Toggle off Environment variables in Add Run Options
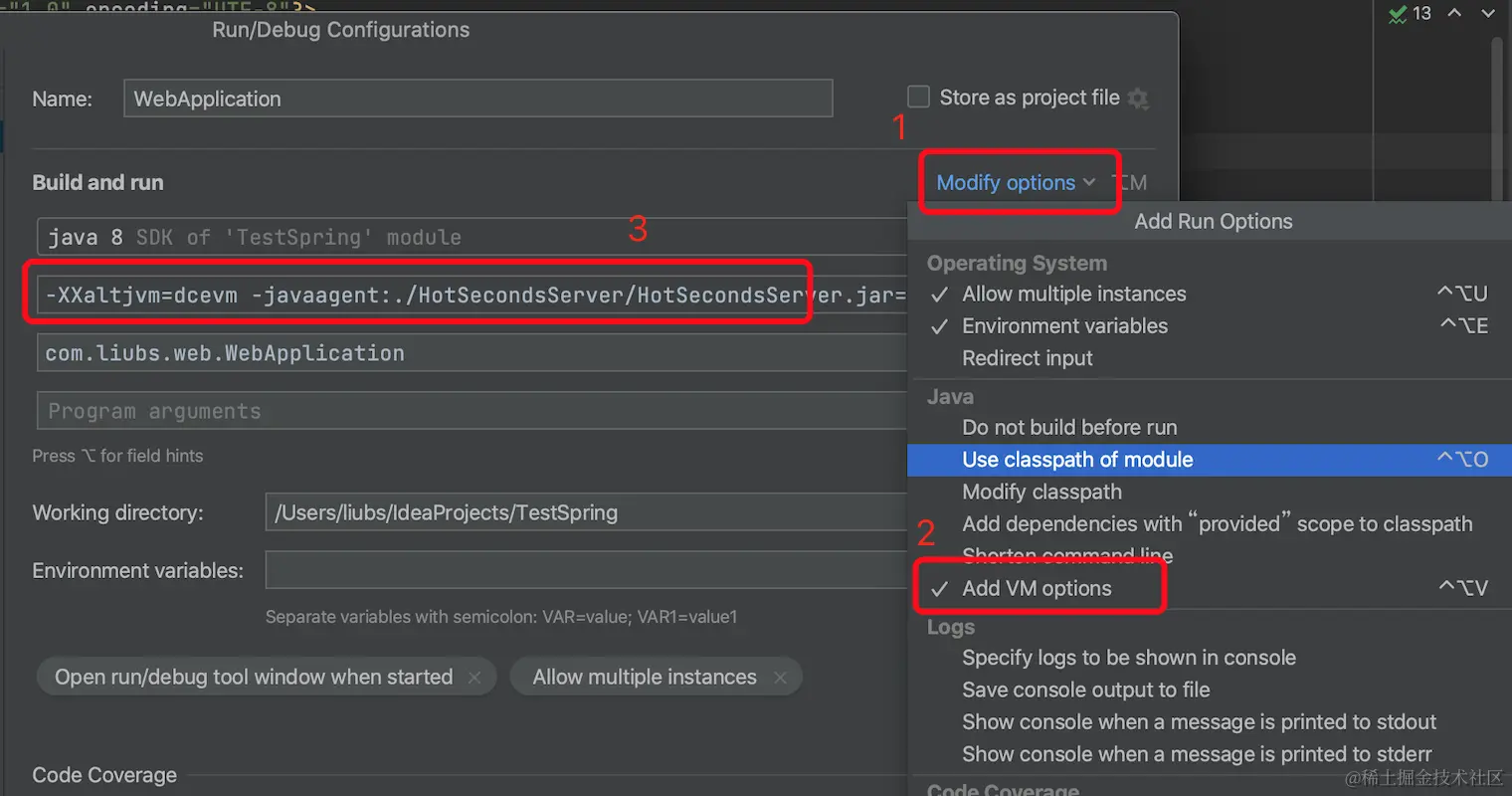This screenshot has height=796, width=1512. [x=1064, y=326]
